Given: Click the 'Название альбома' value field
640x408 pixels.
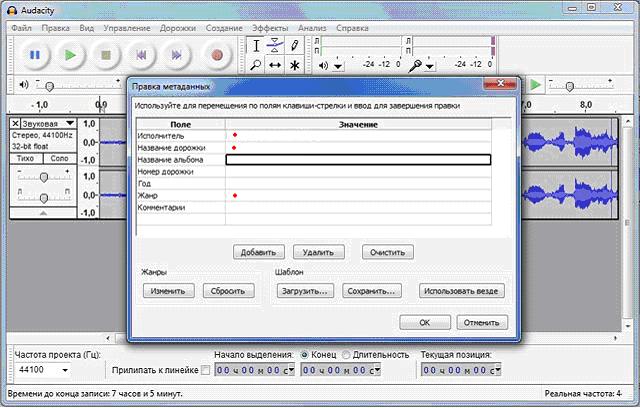Looking at the screenshot, I should 358,159.
